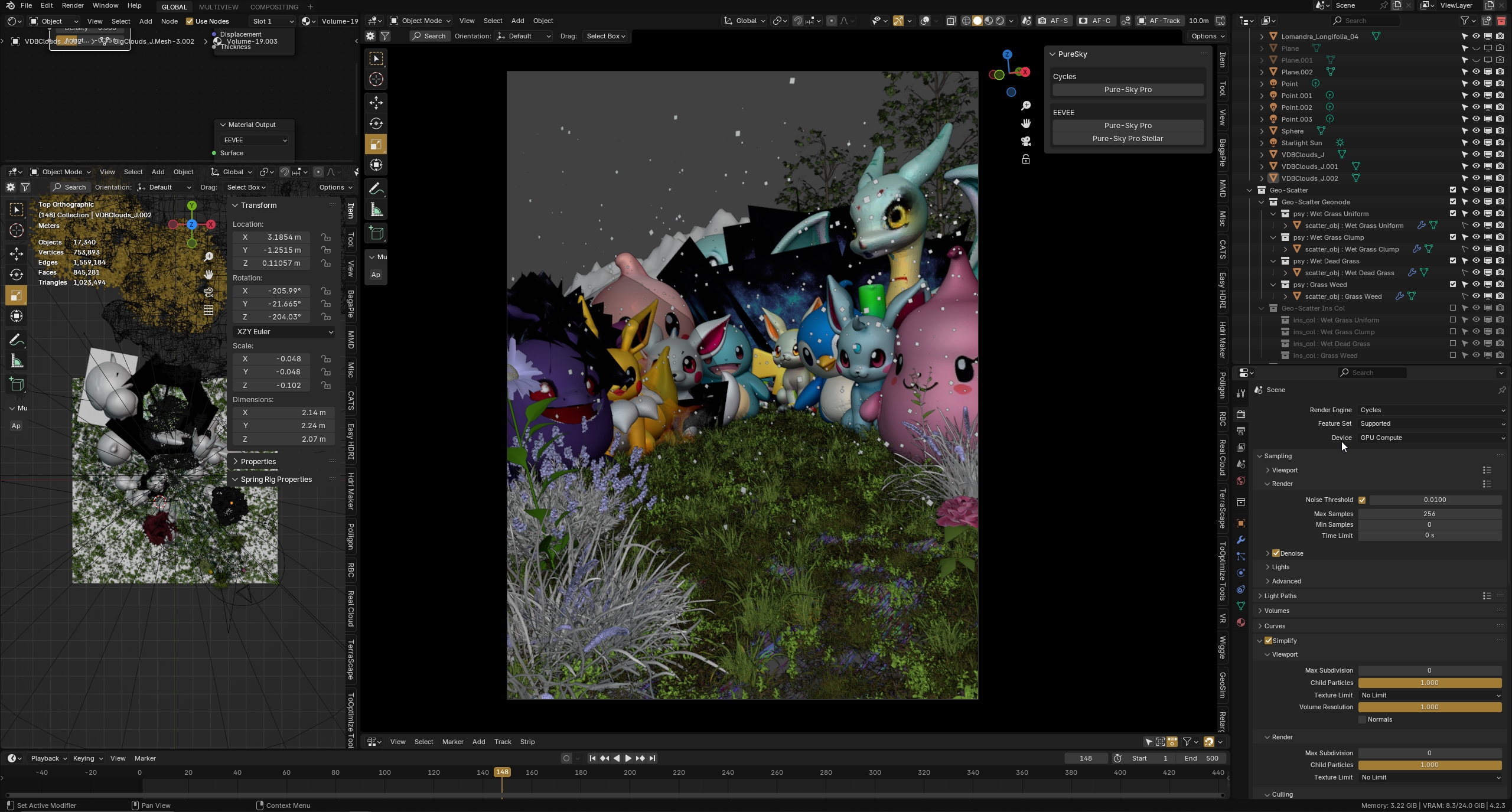Image resolution: width=1512 pixels, height=812 pixels.
Task: Adjust viewport Child Particles slider
Action: (x=1429, y=683)
